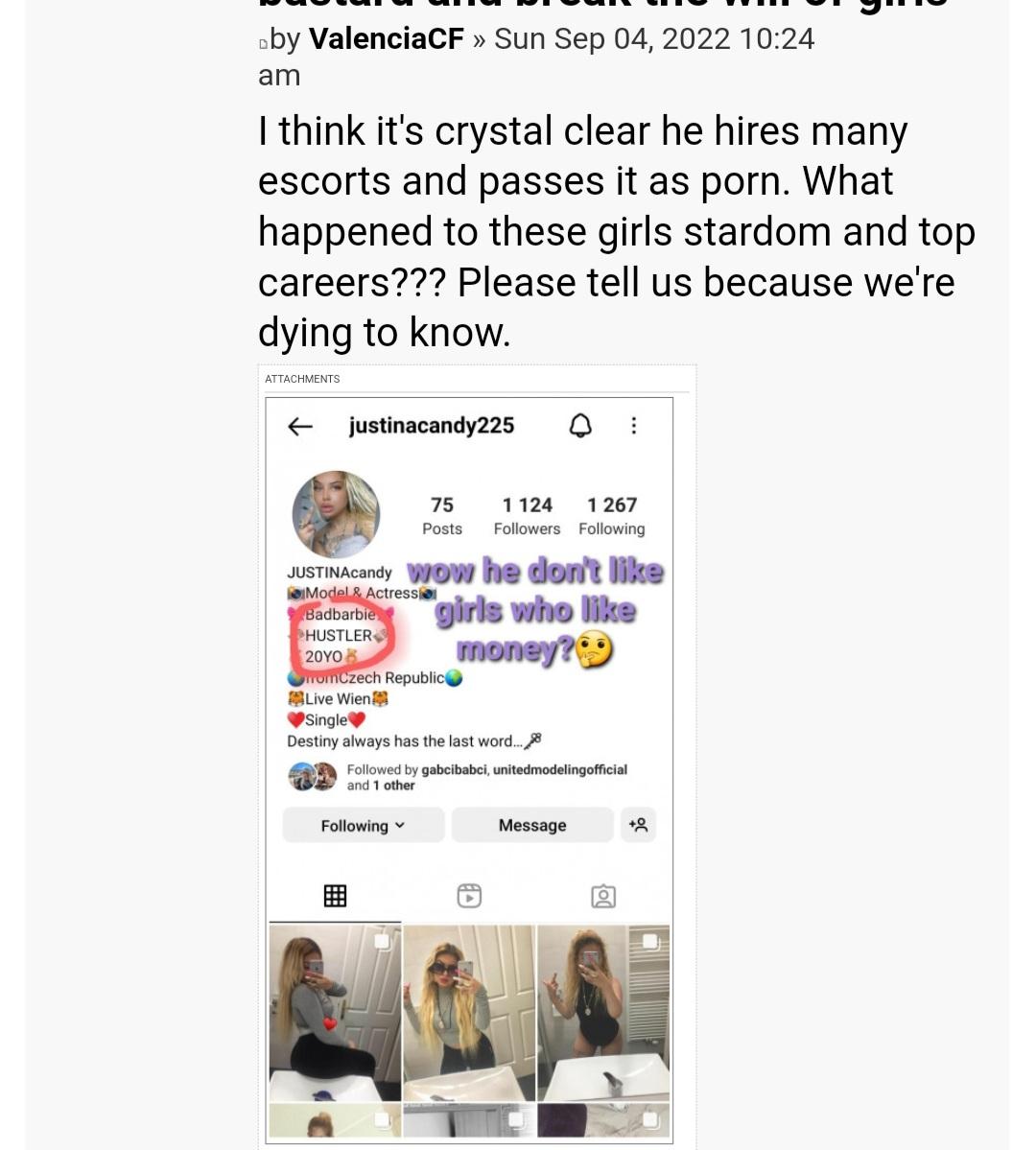Open the tagged photos tab
Image resolution: width=1036 pixels, height=1150 pixels.
(603, 896)
